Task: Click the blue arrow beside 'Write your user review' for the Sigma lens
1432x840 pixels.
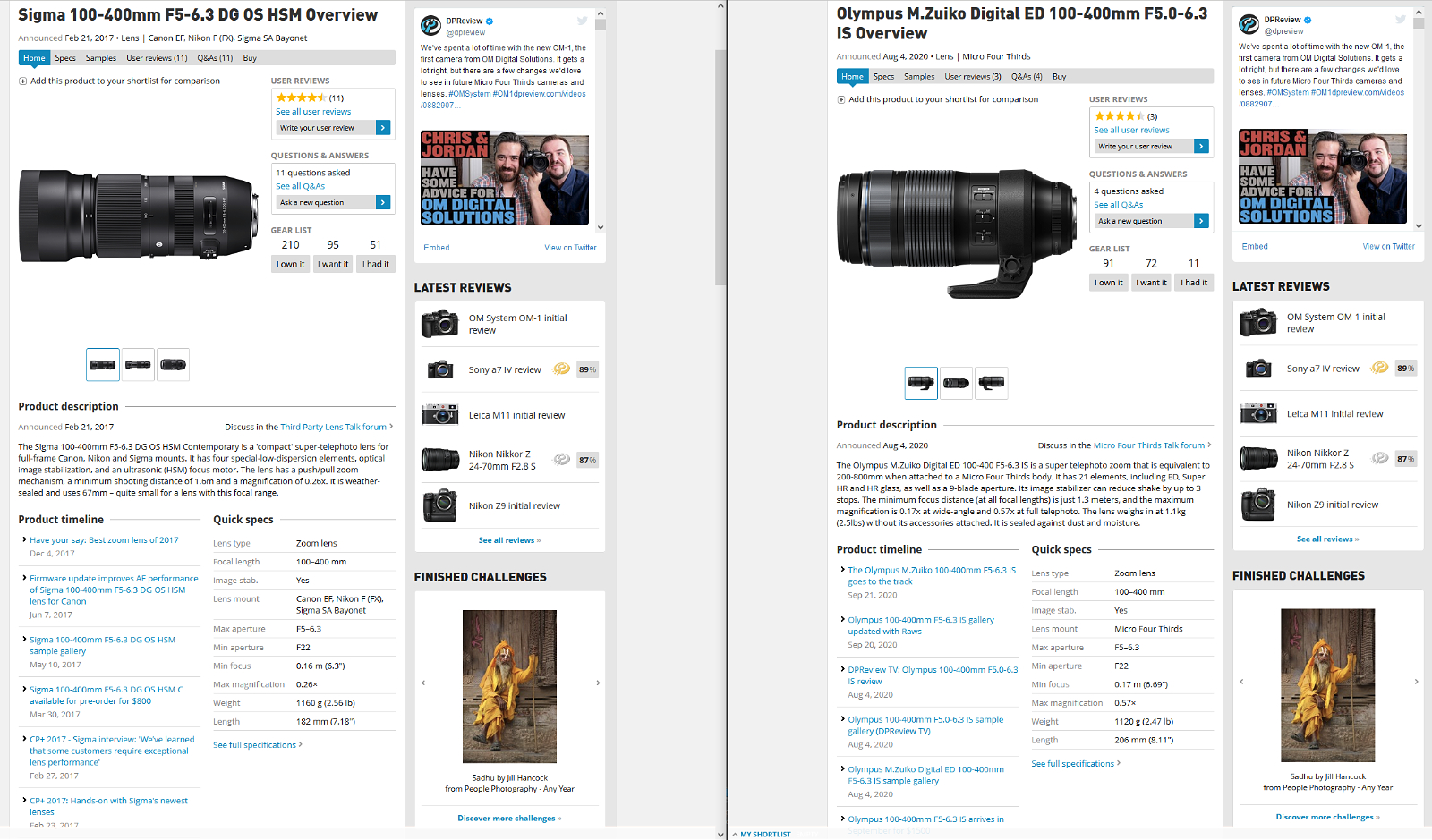Action: (x=383, y=128)
